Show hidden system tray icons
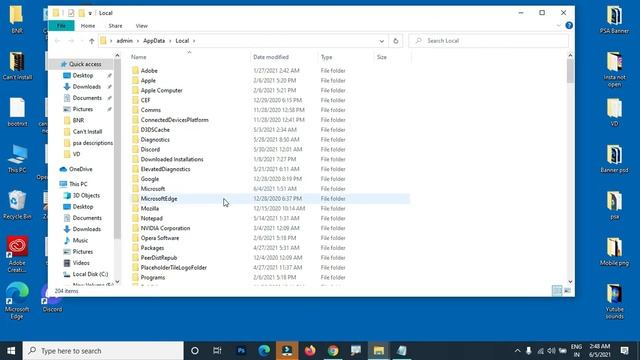 tap(517, 351)
